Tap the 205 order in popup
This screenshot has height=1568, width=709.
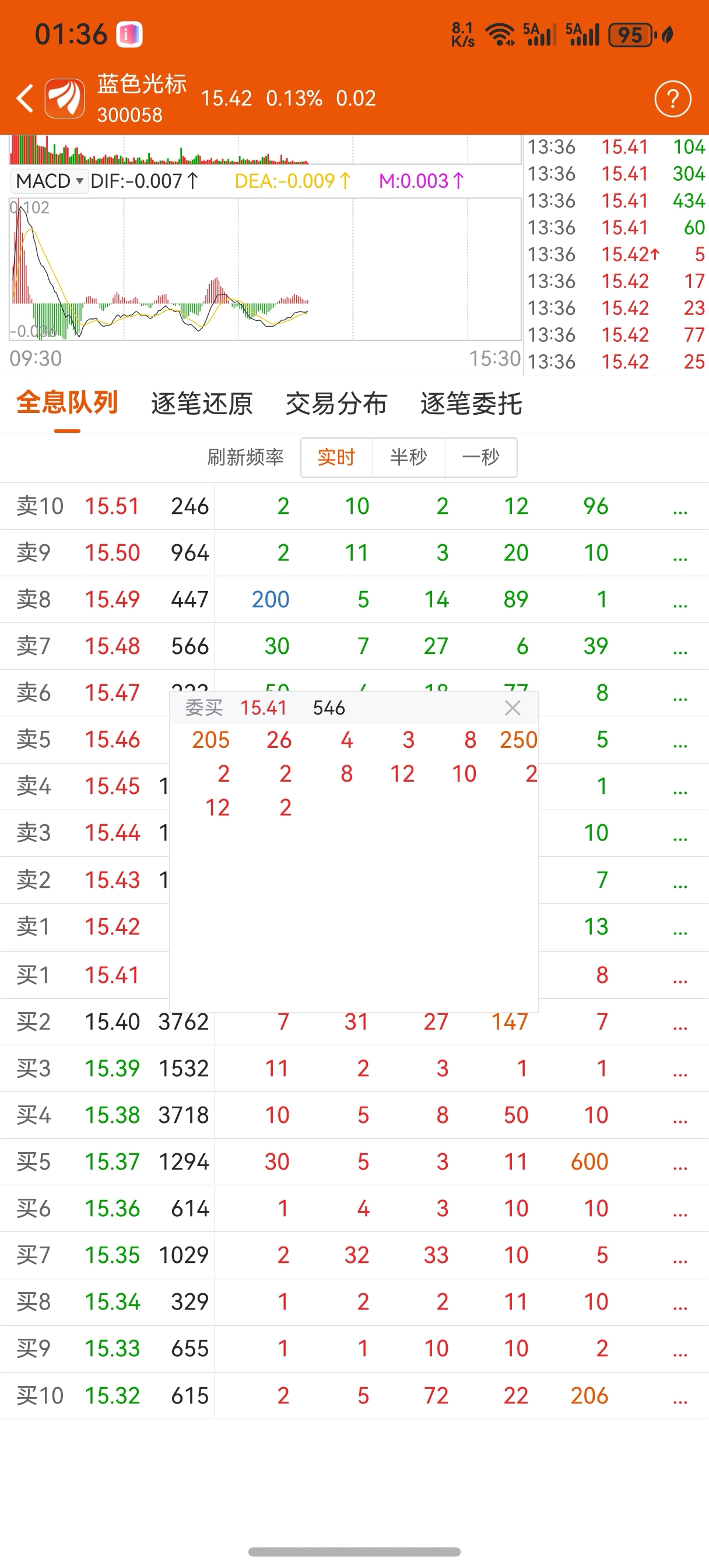click(210, 740)
